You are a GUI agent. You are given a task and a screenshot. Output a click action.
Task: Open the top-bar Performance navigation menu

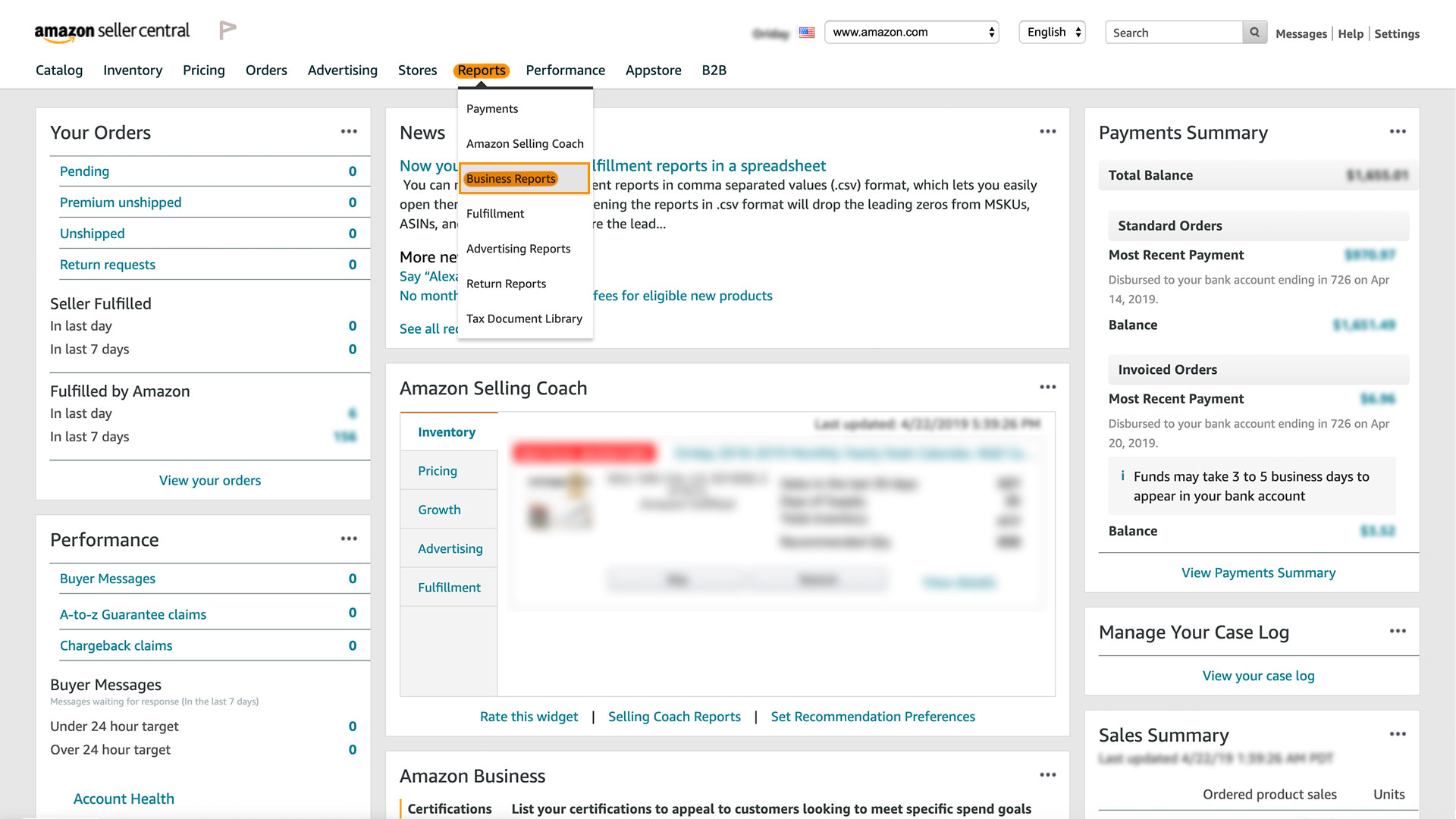(566, 71)
